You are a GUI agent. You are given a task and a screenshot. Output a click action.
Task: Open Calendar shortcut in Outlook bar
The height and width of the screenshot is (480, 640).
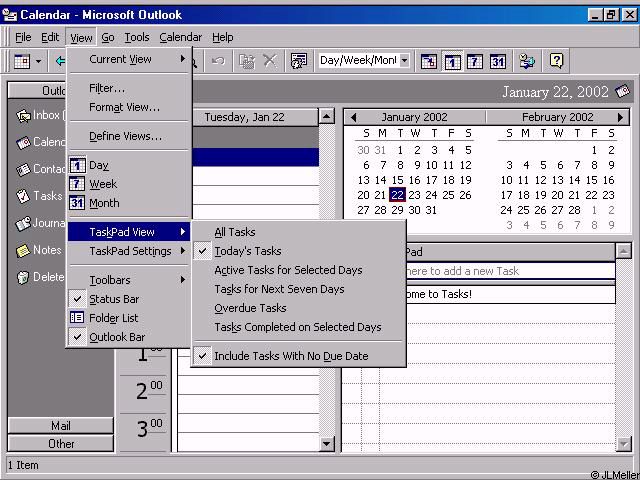40,142
